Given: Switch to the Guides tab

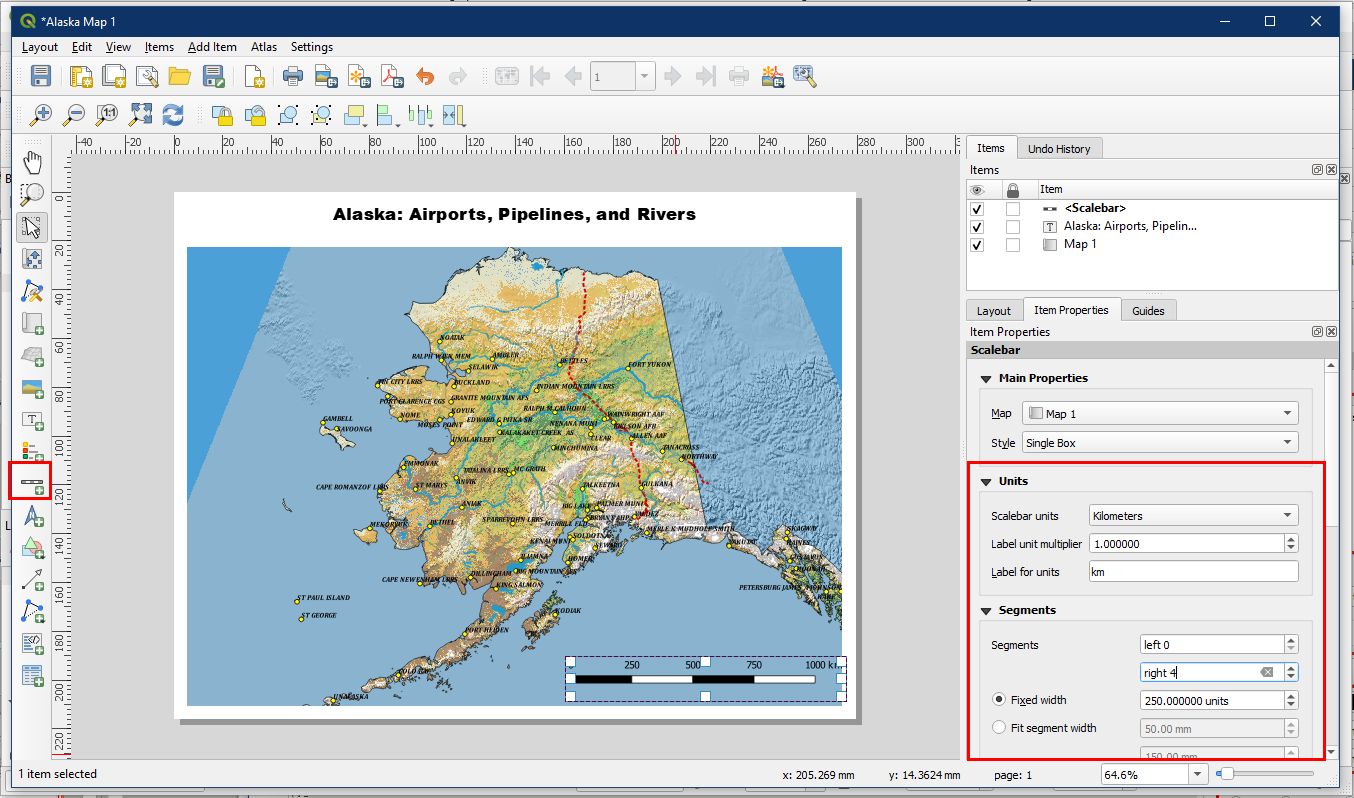Looking at the screenshot, I should click(1148, 311).
